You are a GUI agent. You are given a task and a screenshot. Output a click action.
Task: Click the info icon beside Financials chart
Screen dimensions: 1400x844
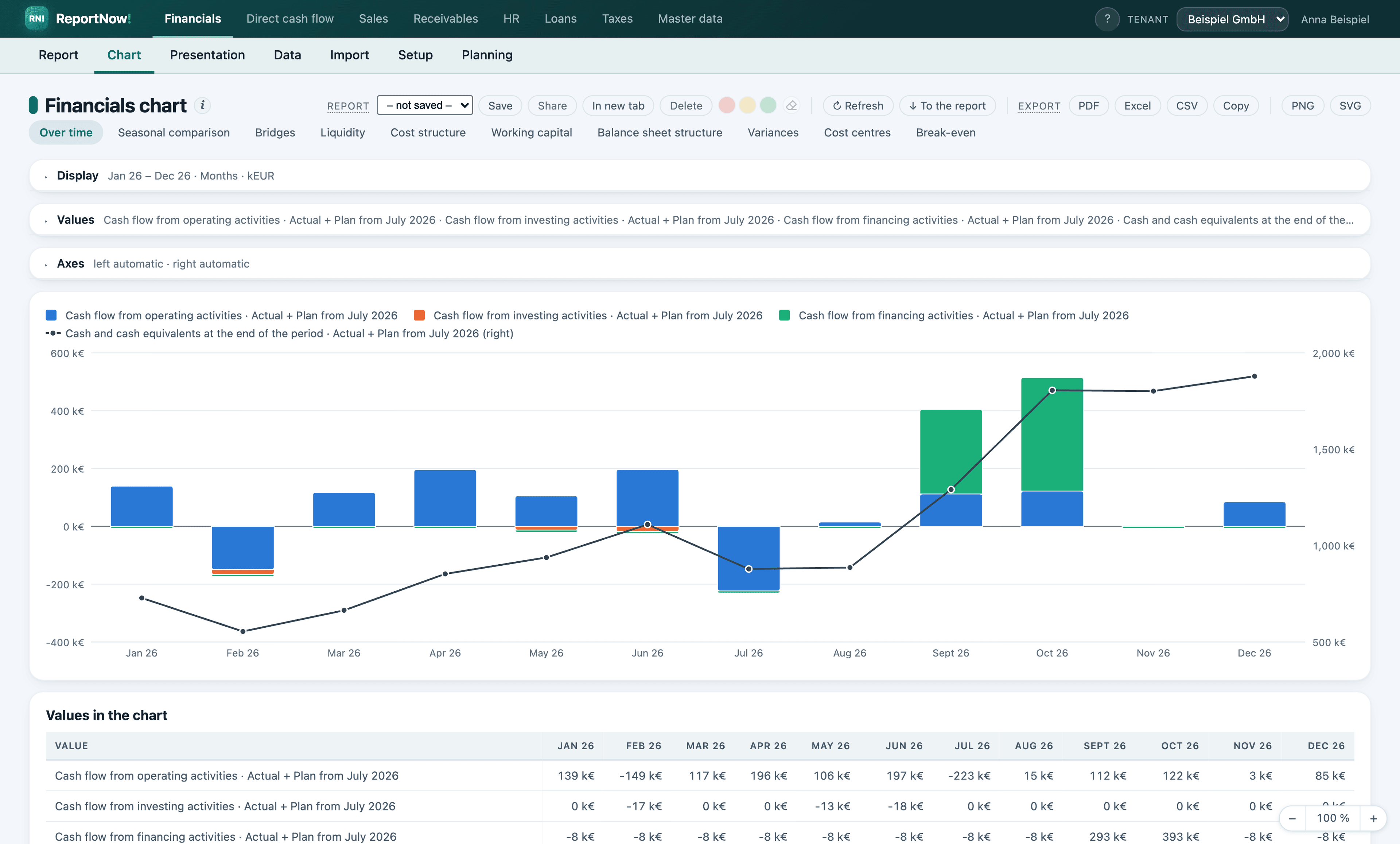202,105
